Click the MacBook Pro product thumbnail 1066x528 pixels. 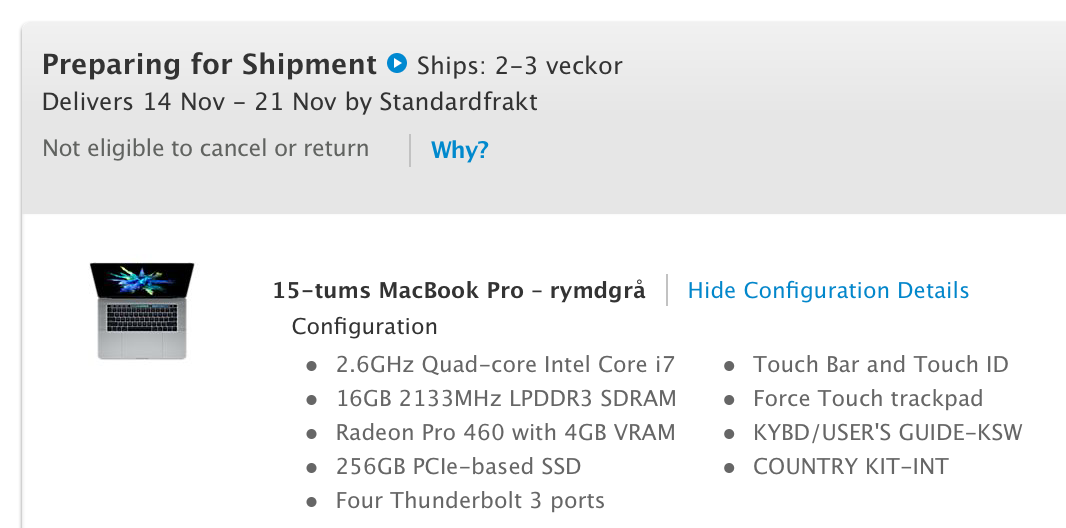(142, 311)
